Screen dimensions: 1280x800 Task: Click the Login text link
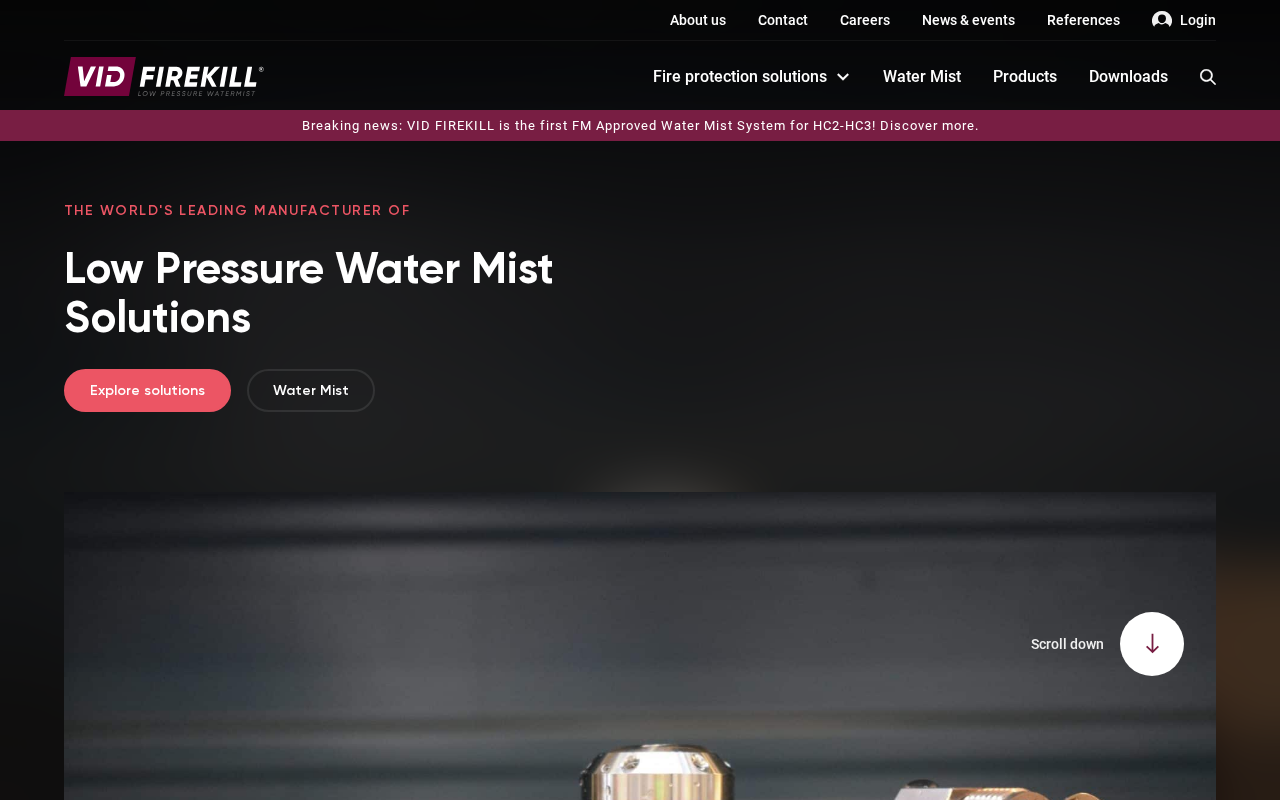click(1198, 20)
